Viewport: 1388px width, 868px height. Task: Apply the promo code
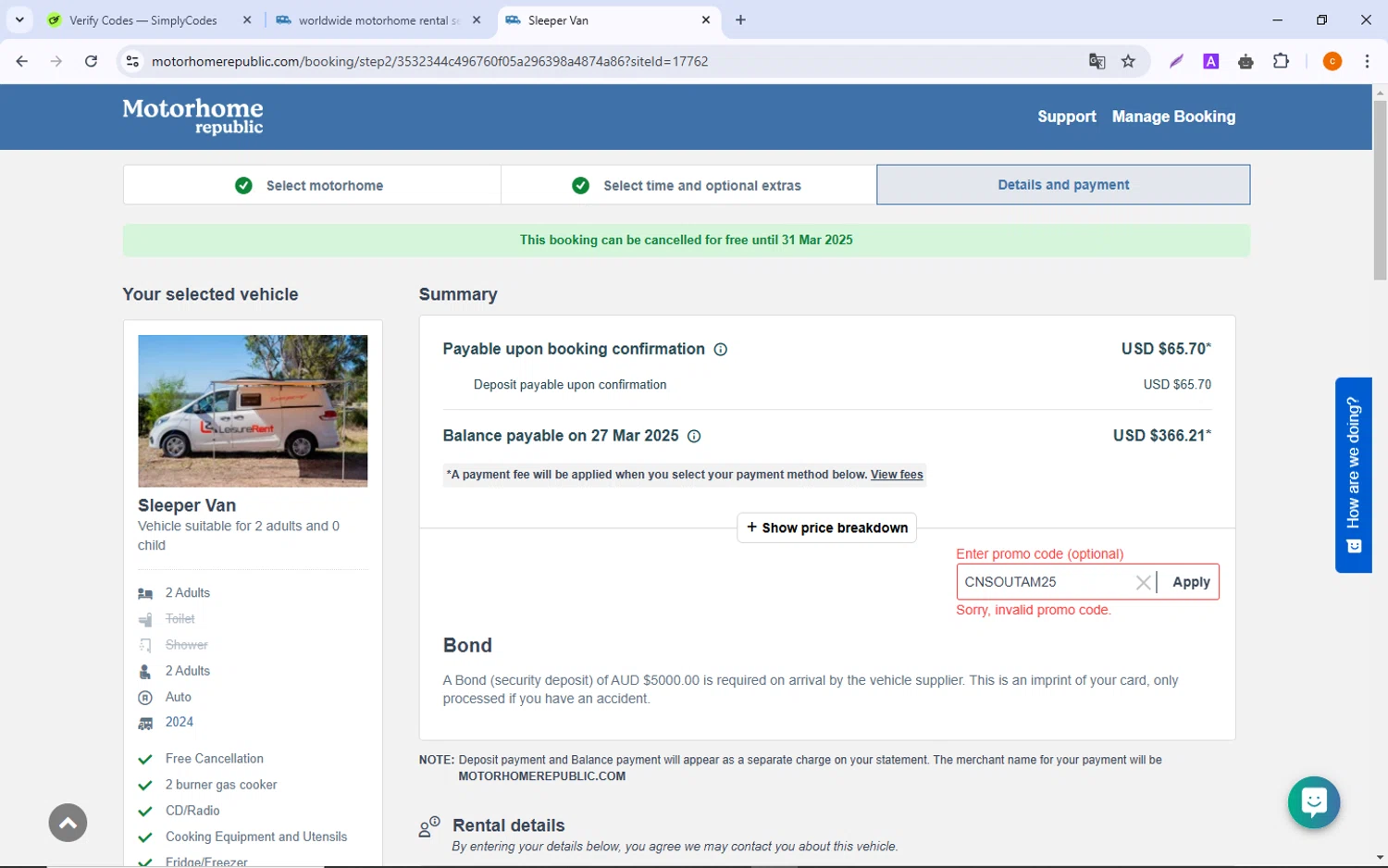[x=1191, y=582]
